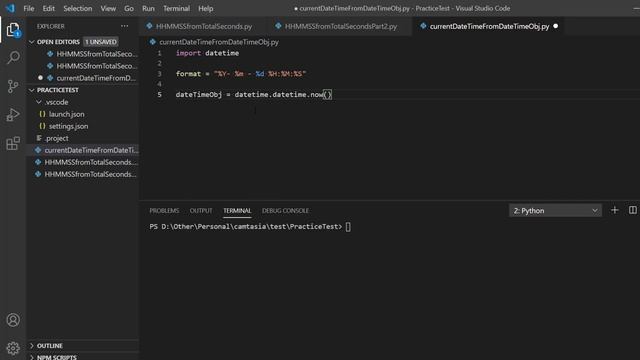Screen dimensions: 640x360
Task: Create a new terminal with plus icon
Action: [x=615, y=210]
